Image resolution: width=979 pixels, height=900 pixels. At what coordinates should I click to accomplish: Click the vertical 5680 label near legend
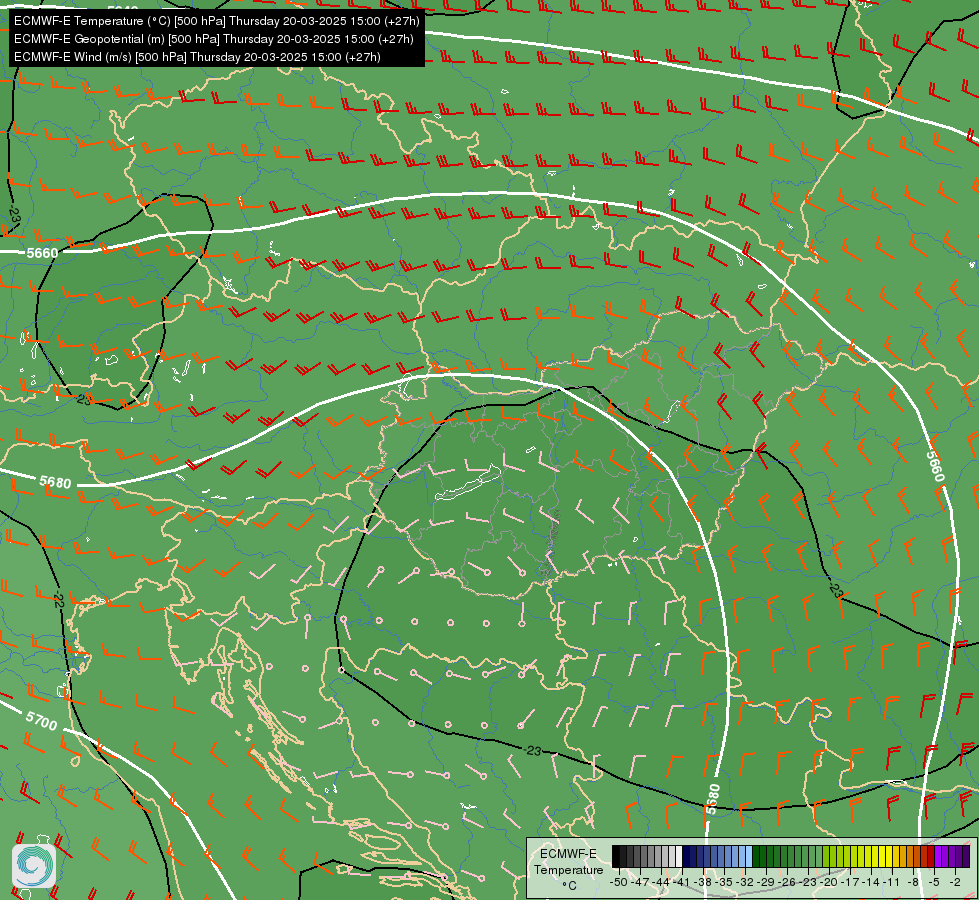tap(713, 799)
